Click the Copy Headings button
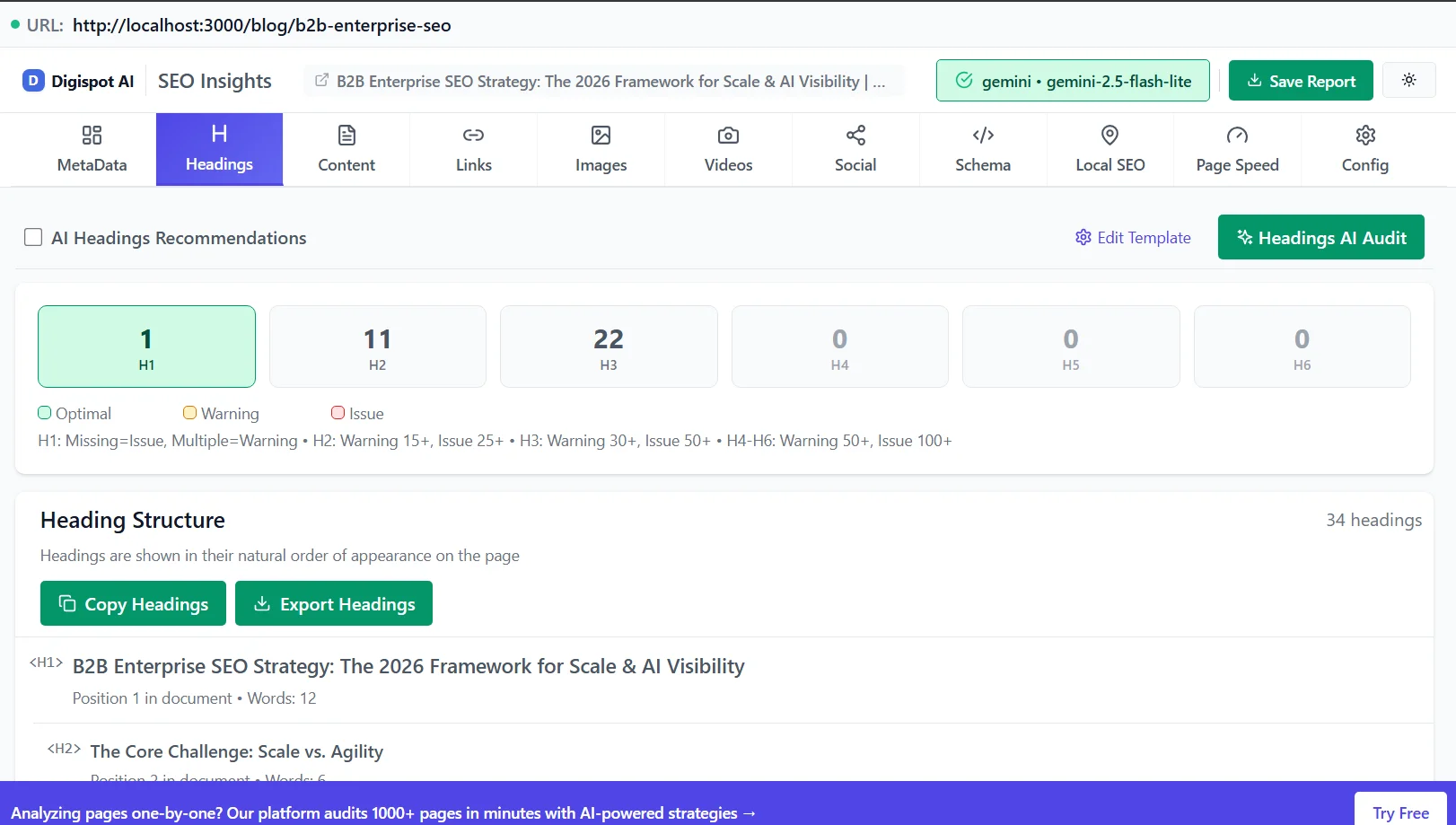Screen dimensions: 1456x825 133,604
